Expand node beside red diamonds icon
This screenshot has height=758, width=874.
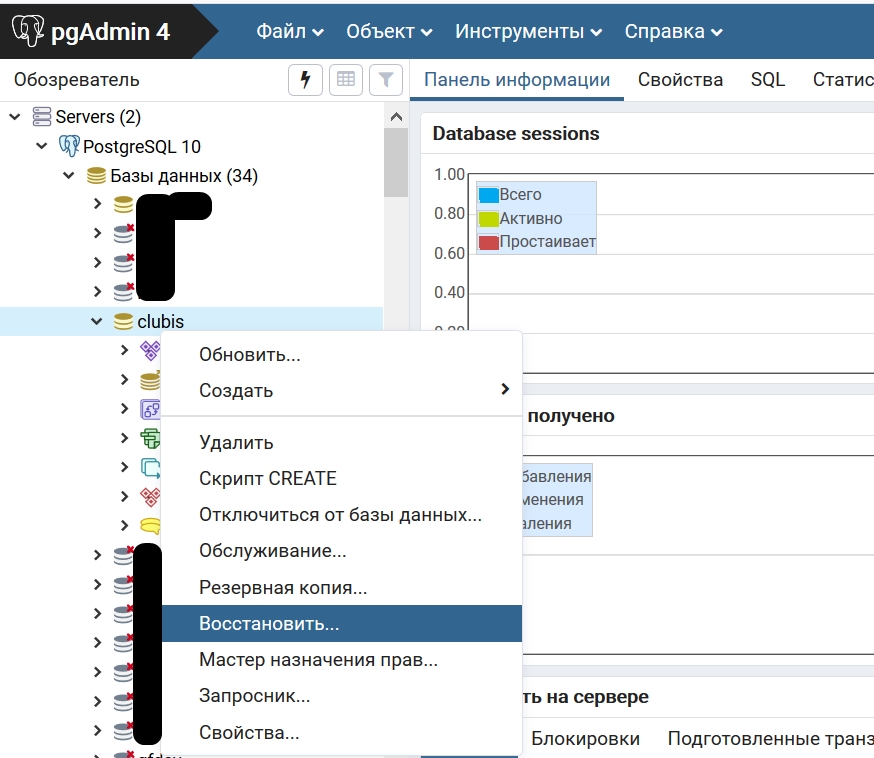(x=124, y=496)
